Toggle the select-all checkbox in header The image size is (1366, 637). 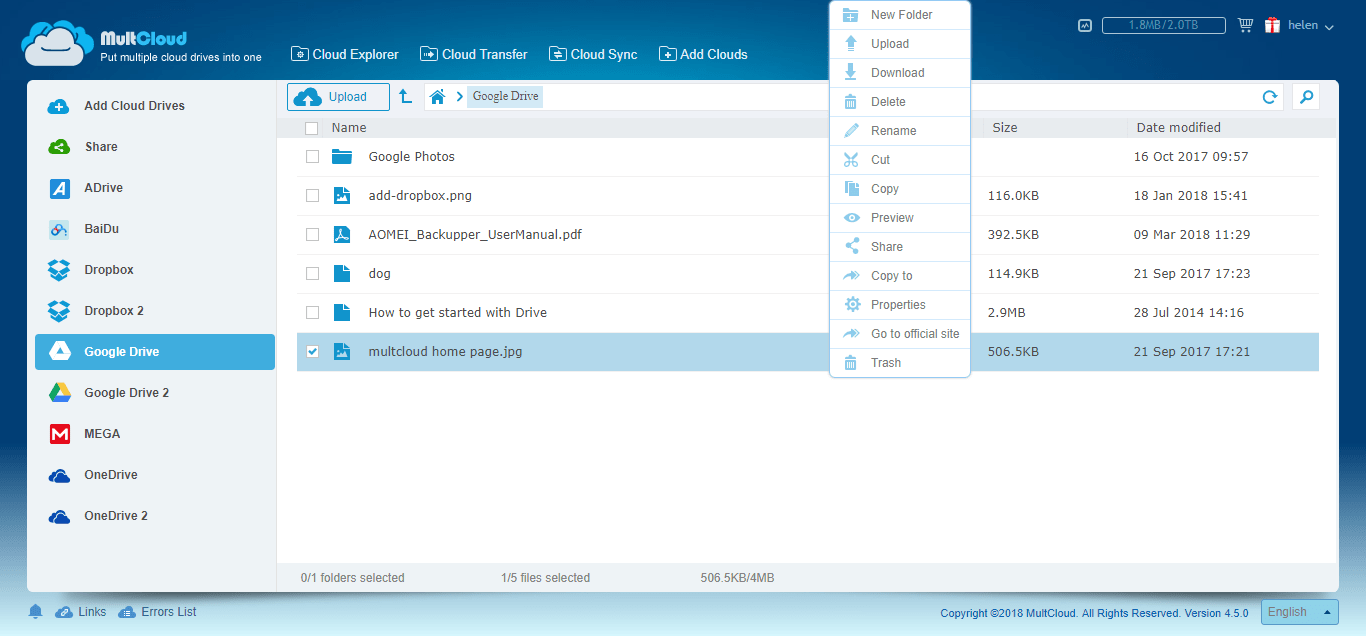point(312,128)
